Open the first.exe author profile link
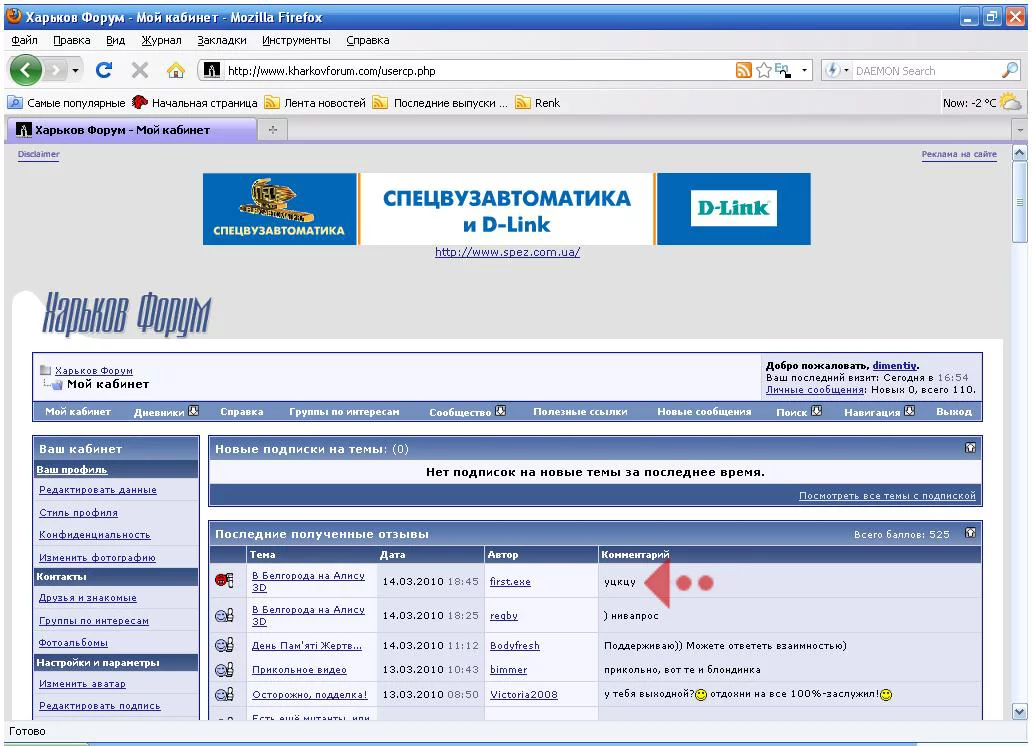Image resolution: width=1032 pixels, height=746 pixels. point(510,582)
